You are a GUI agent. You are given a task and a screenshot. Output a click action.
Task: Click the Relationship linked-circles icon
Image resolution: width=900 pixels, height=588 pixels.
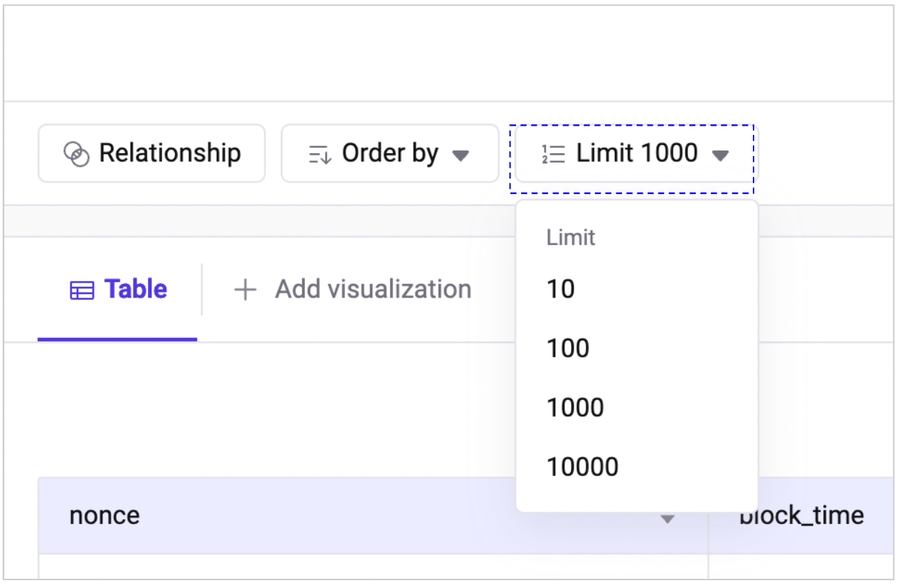pos(76,154)
